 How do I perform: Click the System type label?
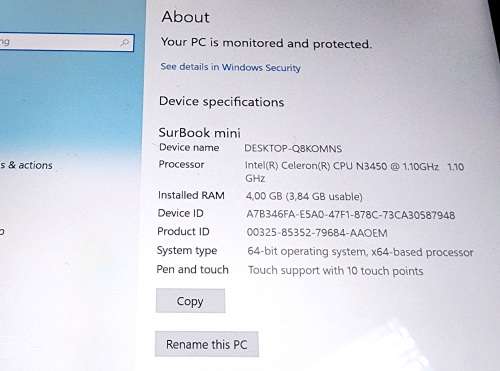187,250
